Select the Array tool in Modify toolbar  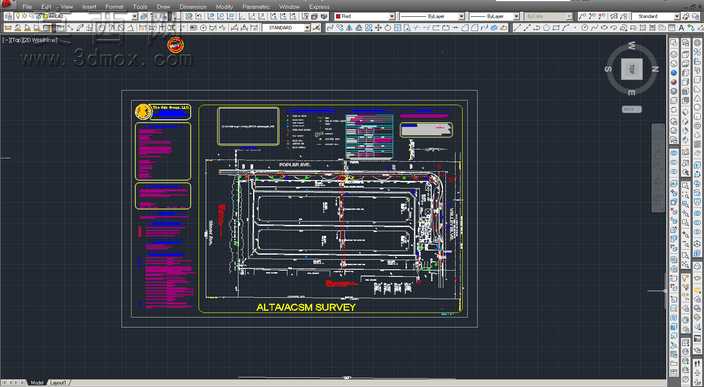tap(369, 28)
